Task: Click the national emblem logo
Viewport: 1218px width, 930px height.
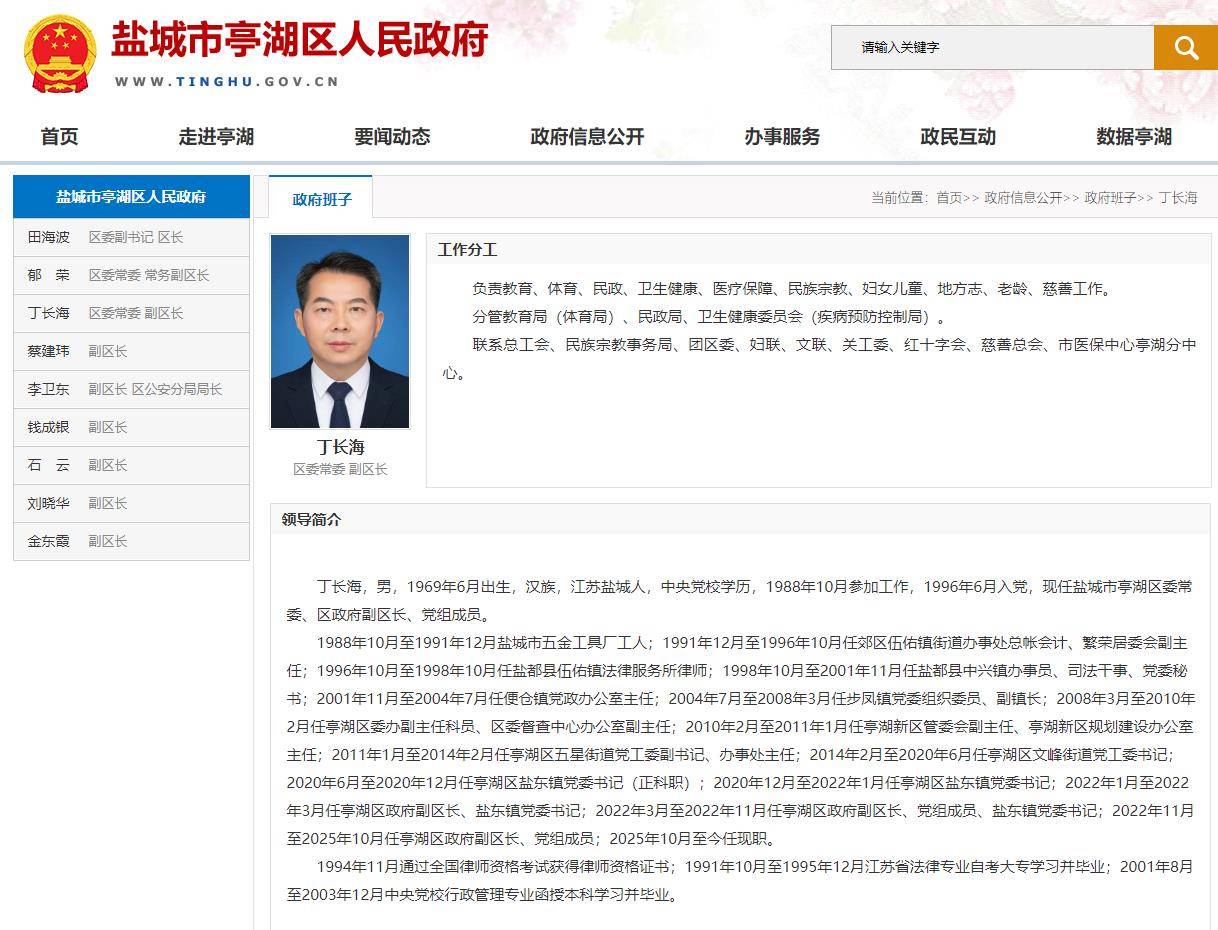Action: coord(60,54)
